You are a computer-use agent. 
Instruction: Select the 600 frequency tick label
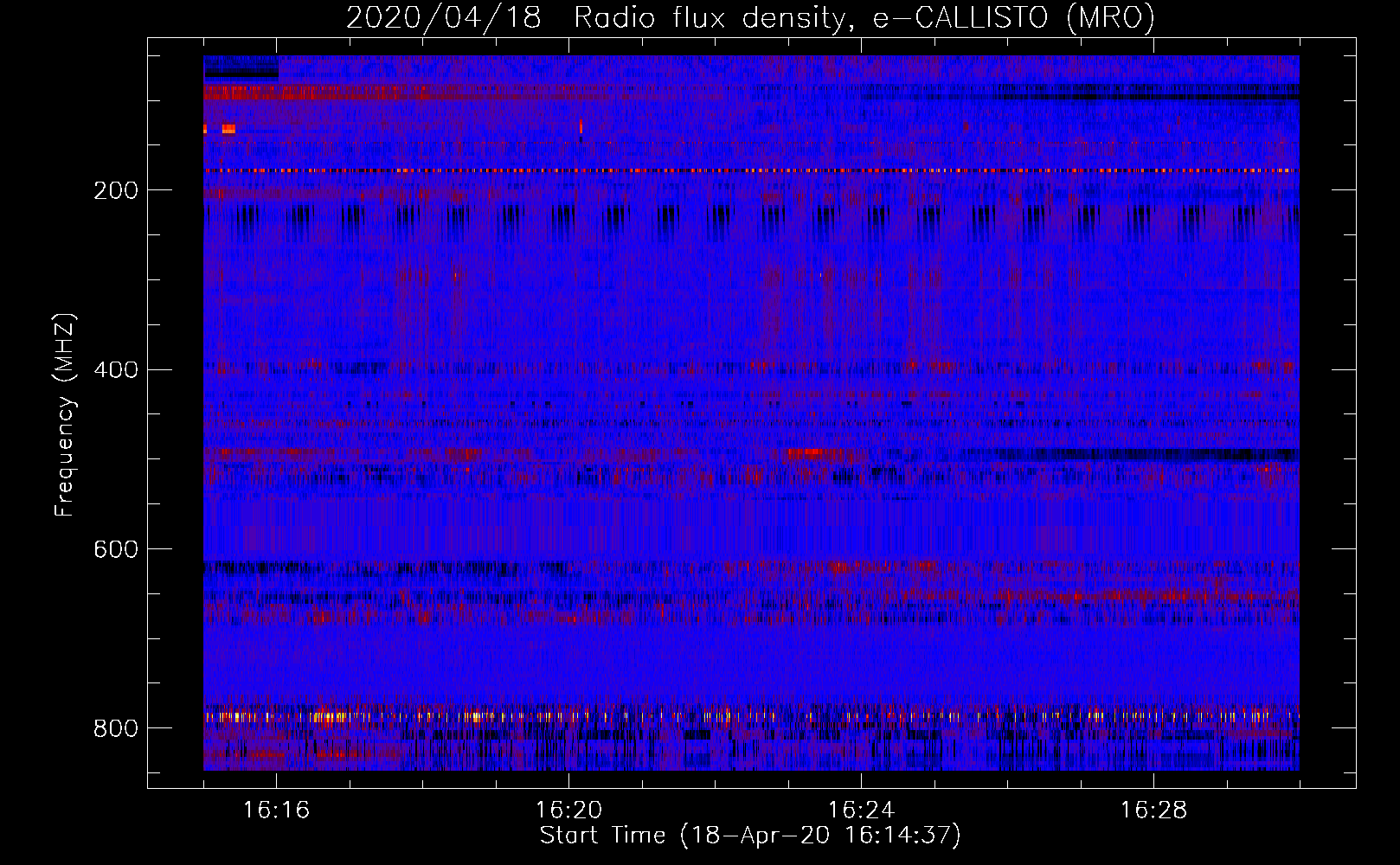[115, 550]
